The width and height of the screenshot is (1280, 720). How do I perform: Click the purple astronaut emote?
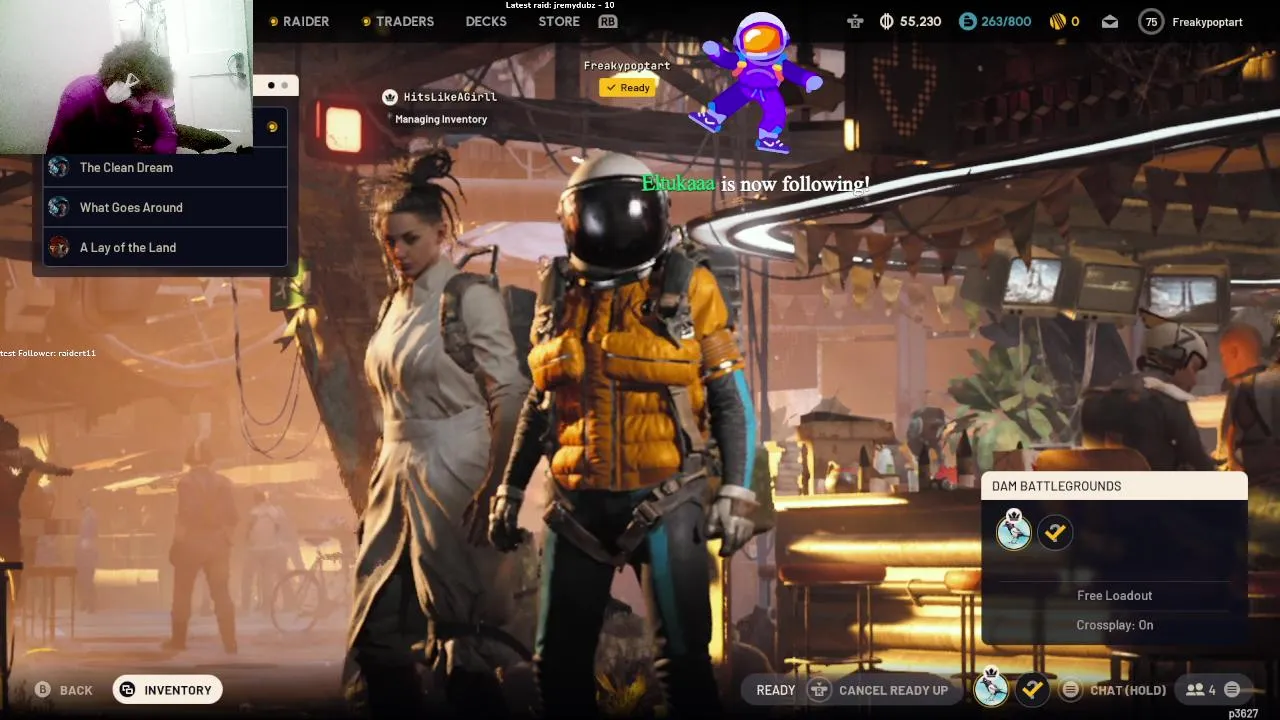point(762,82)
